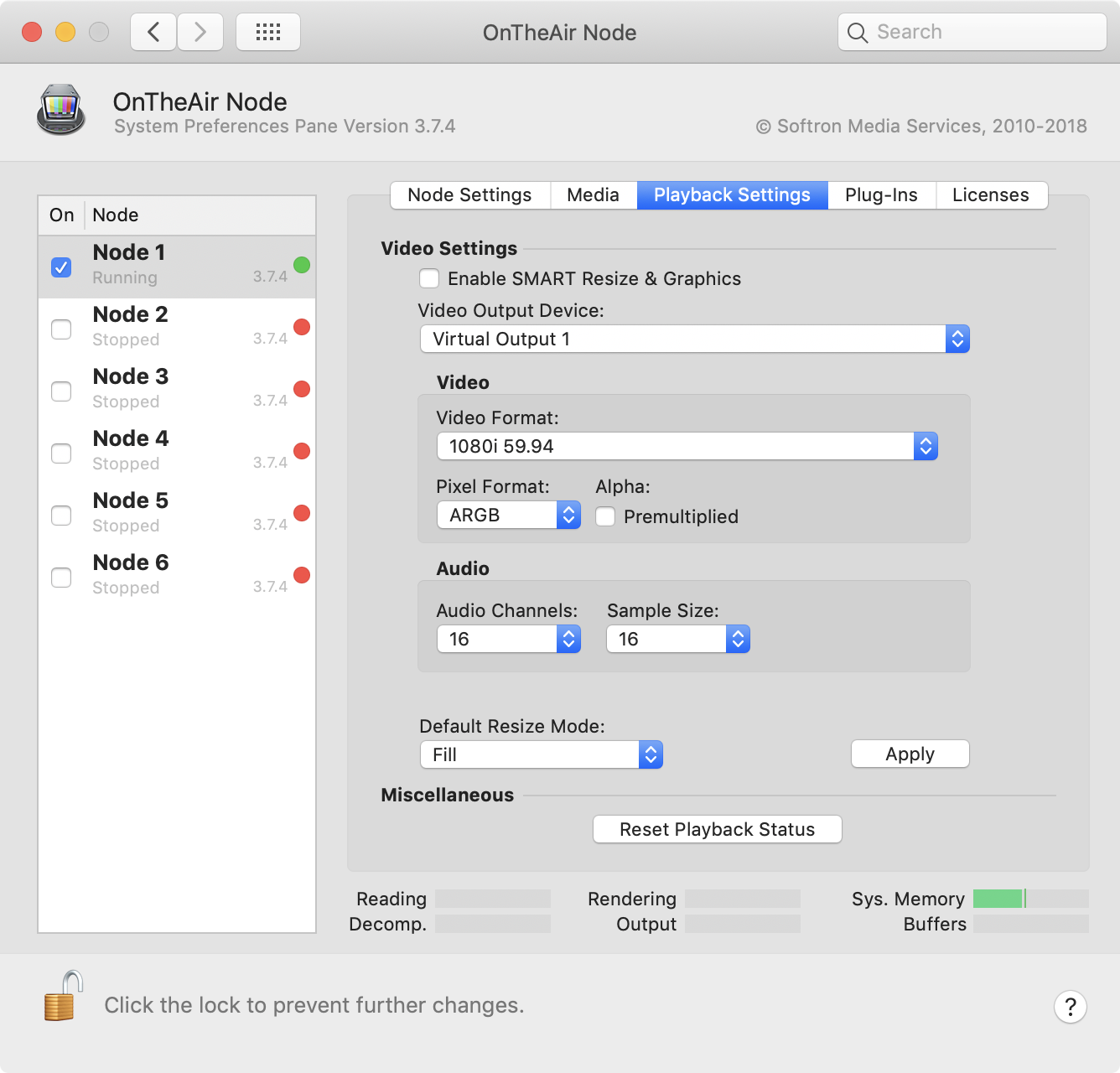
Task: Select Node 4 row in list
Action: pos(177,454)
